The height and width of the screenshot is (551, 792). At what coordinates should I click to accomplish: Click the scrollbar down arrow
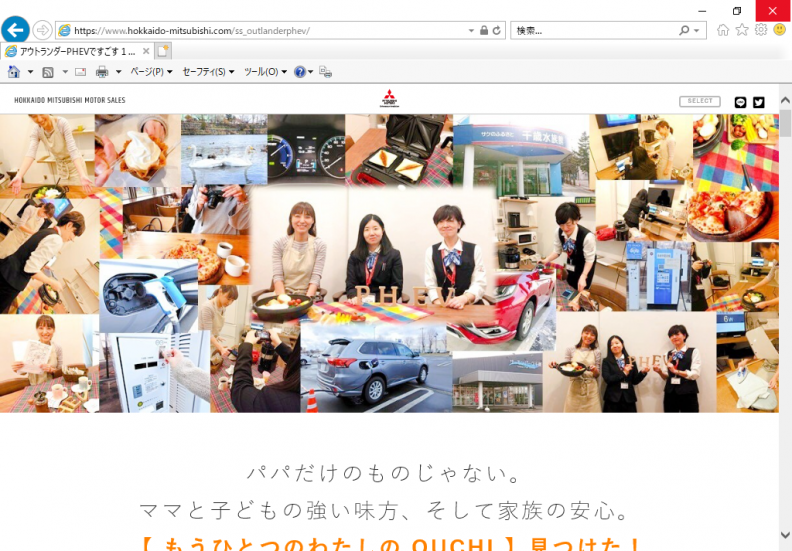(785, 535)
